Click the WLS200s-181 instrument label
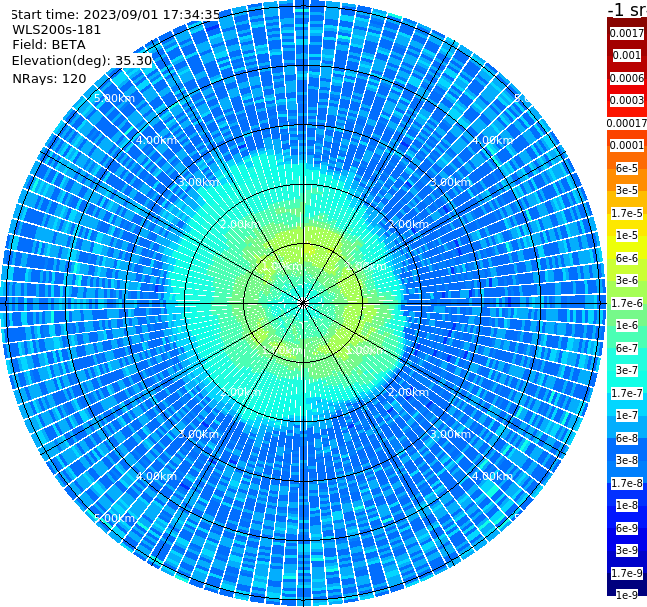Screen dimensions: 647x607 click(x=57, y=30)
